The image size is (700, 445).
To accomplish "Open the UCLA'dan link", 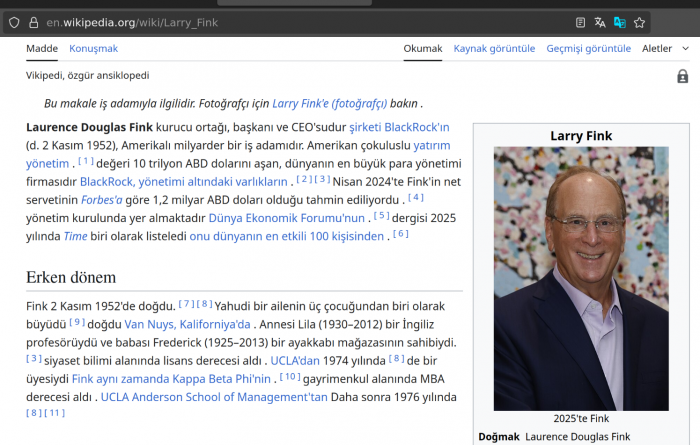I will point(295,361).
